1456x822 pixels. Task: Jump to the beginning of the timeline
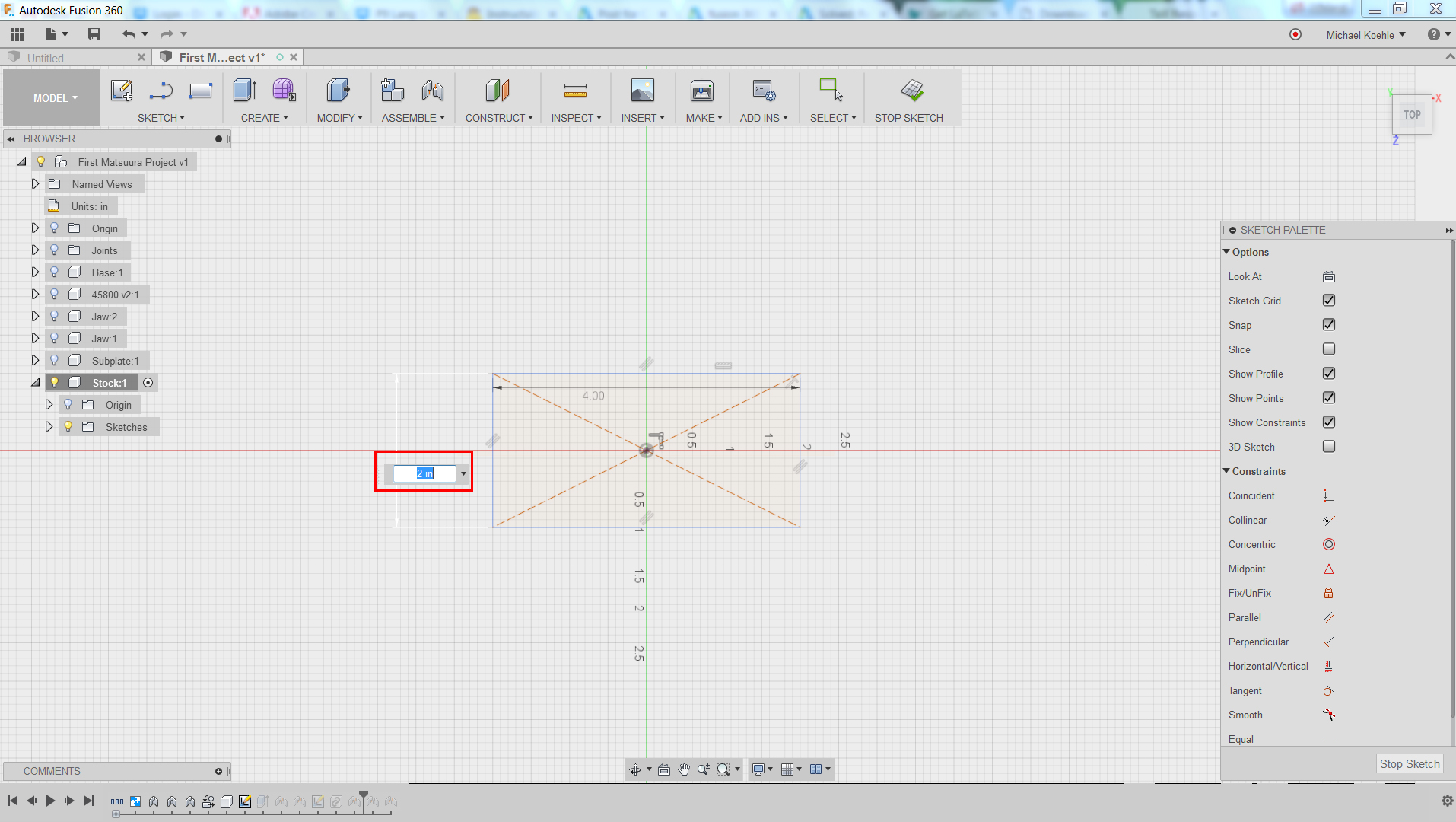(13, 801)
